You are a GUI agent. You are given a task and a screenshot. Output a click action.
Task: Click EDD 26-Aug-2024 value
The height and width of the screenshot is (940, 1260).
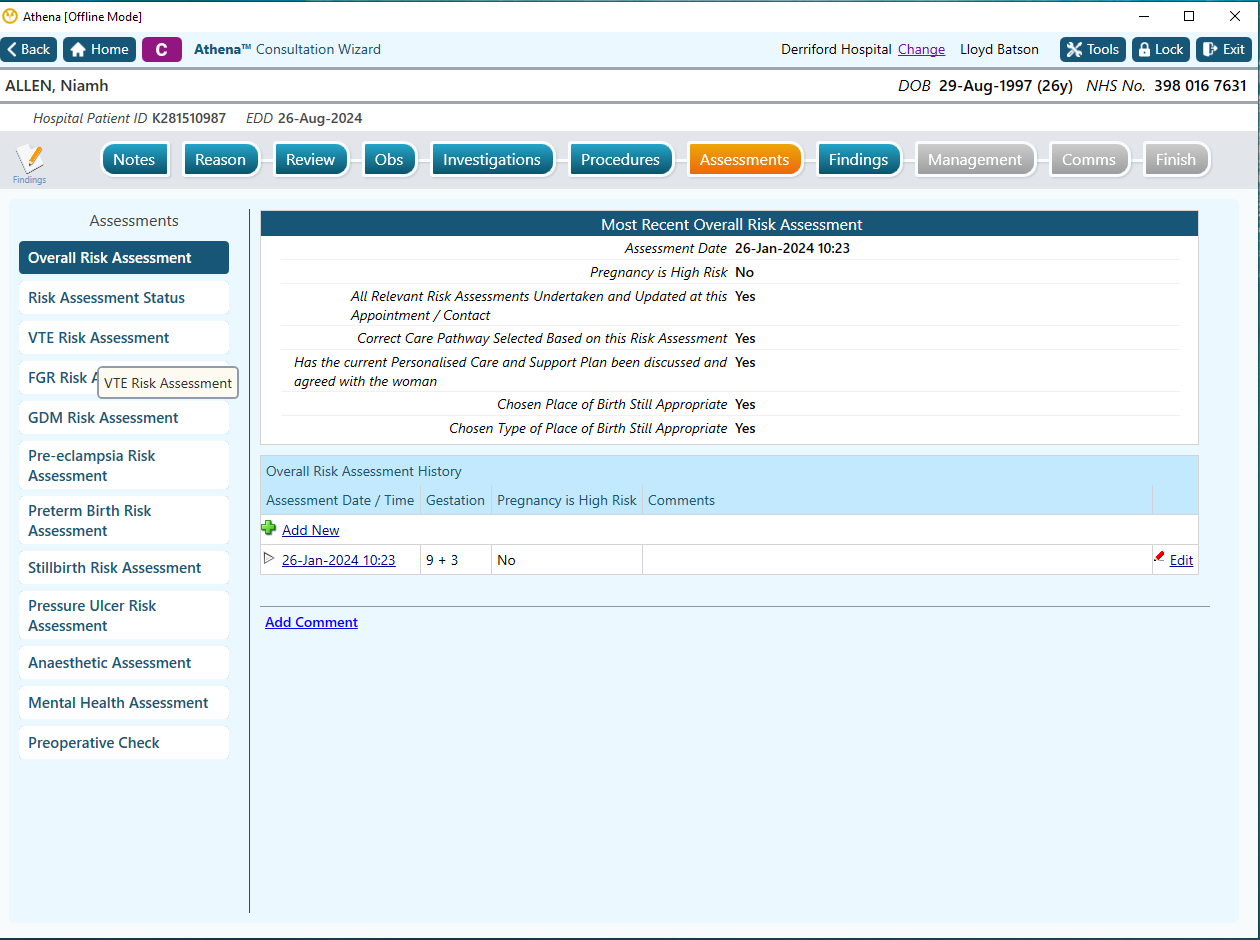(320, 118)
